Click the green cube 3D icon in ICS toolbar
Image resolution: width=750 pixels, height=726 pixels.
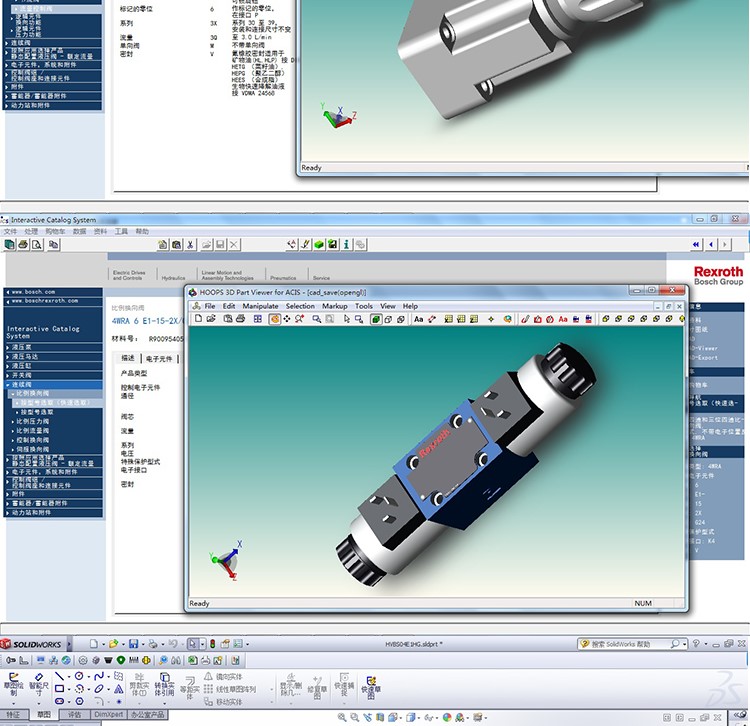coord(319,244)
